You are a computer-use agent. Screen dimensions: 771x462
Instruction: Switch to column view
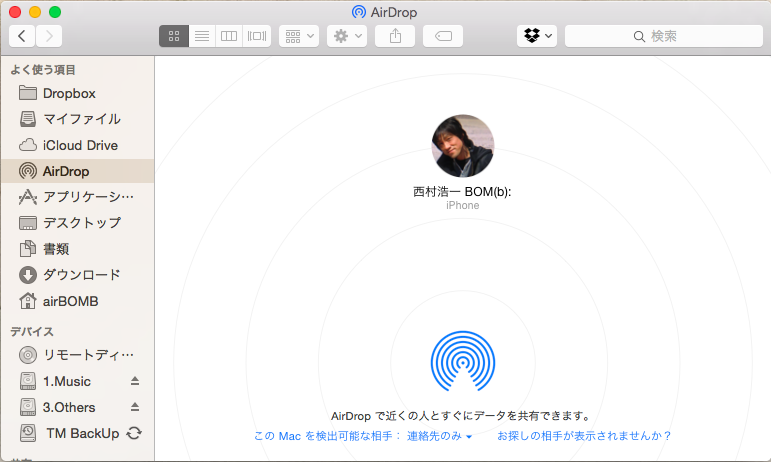pyautogui.click(x=229, y=36)
